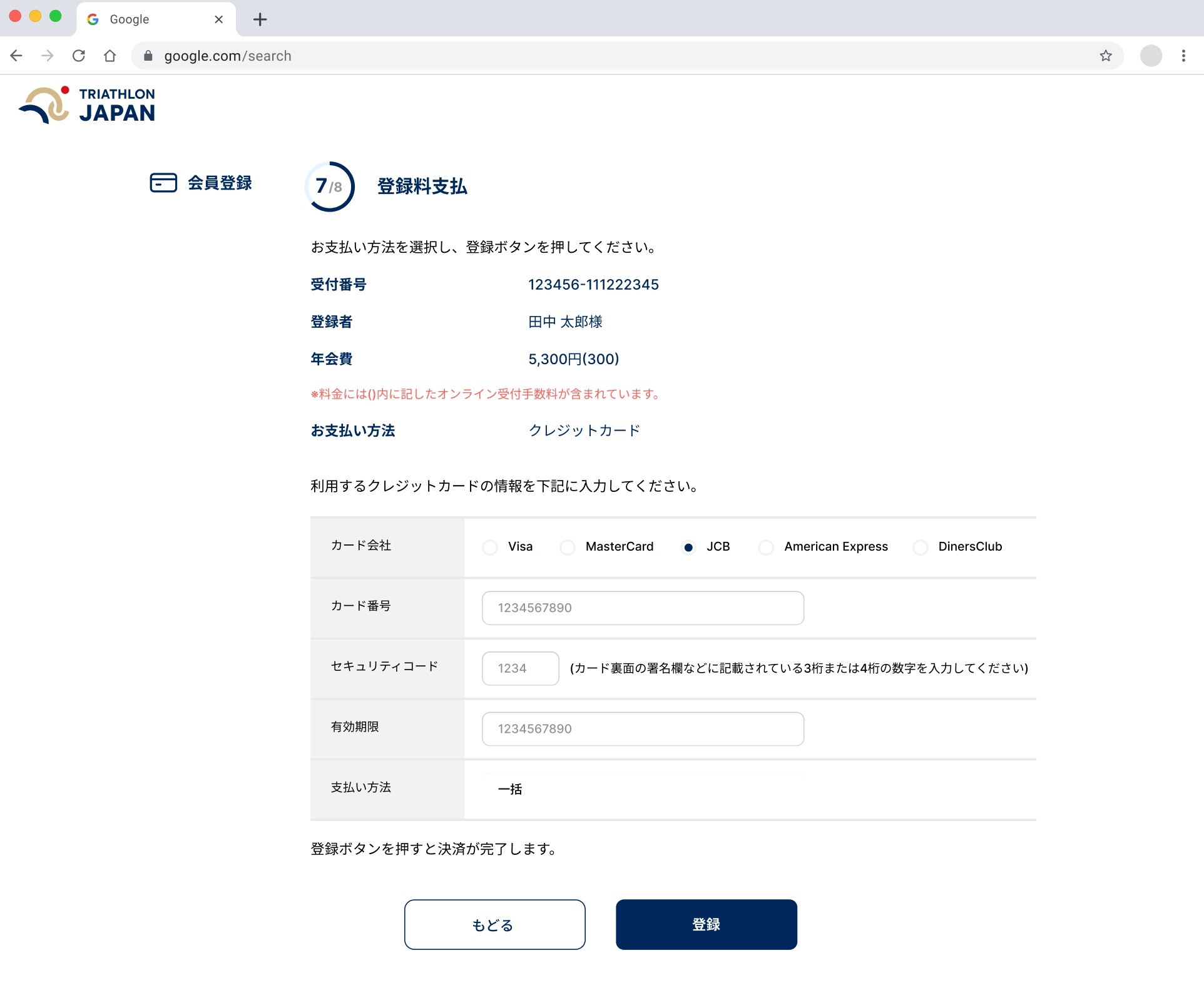Focus the セキュリティコード input field
The height and width of the screenshot is (1005, 1204).
click(x=520, y=668)
